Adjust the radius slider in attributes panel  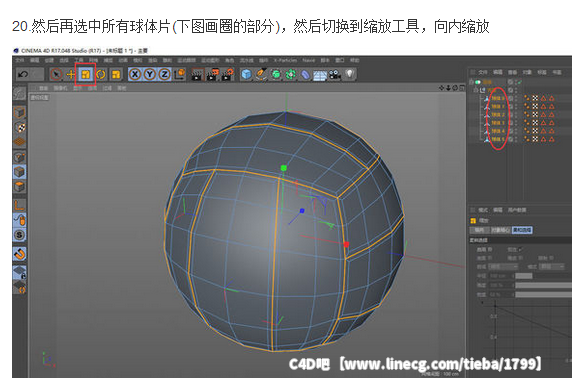524,276
